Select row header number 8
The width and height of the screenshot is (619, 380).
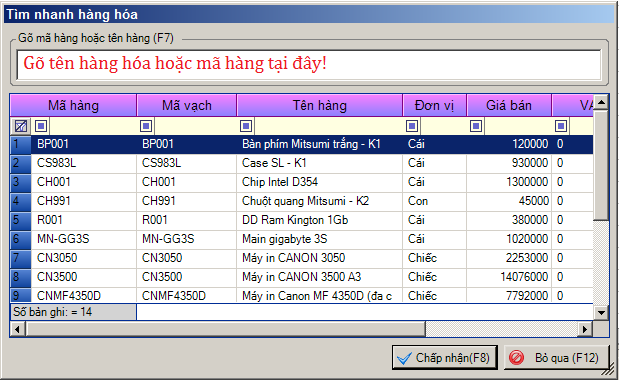21,277
